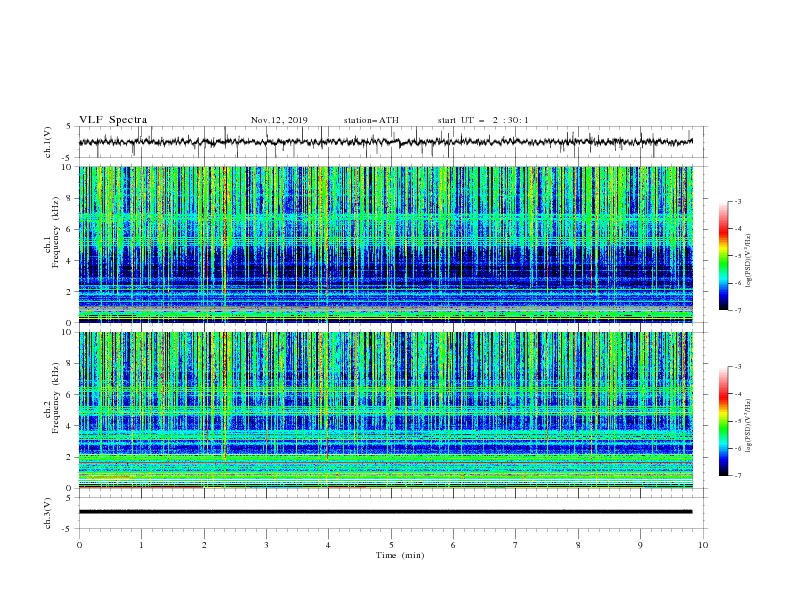The image size is (792, 612).
Task: Click the ch.1 "Frequency (kHz)" axis label
Action: (x=55, y=232)
